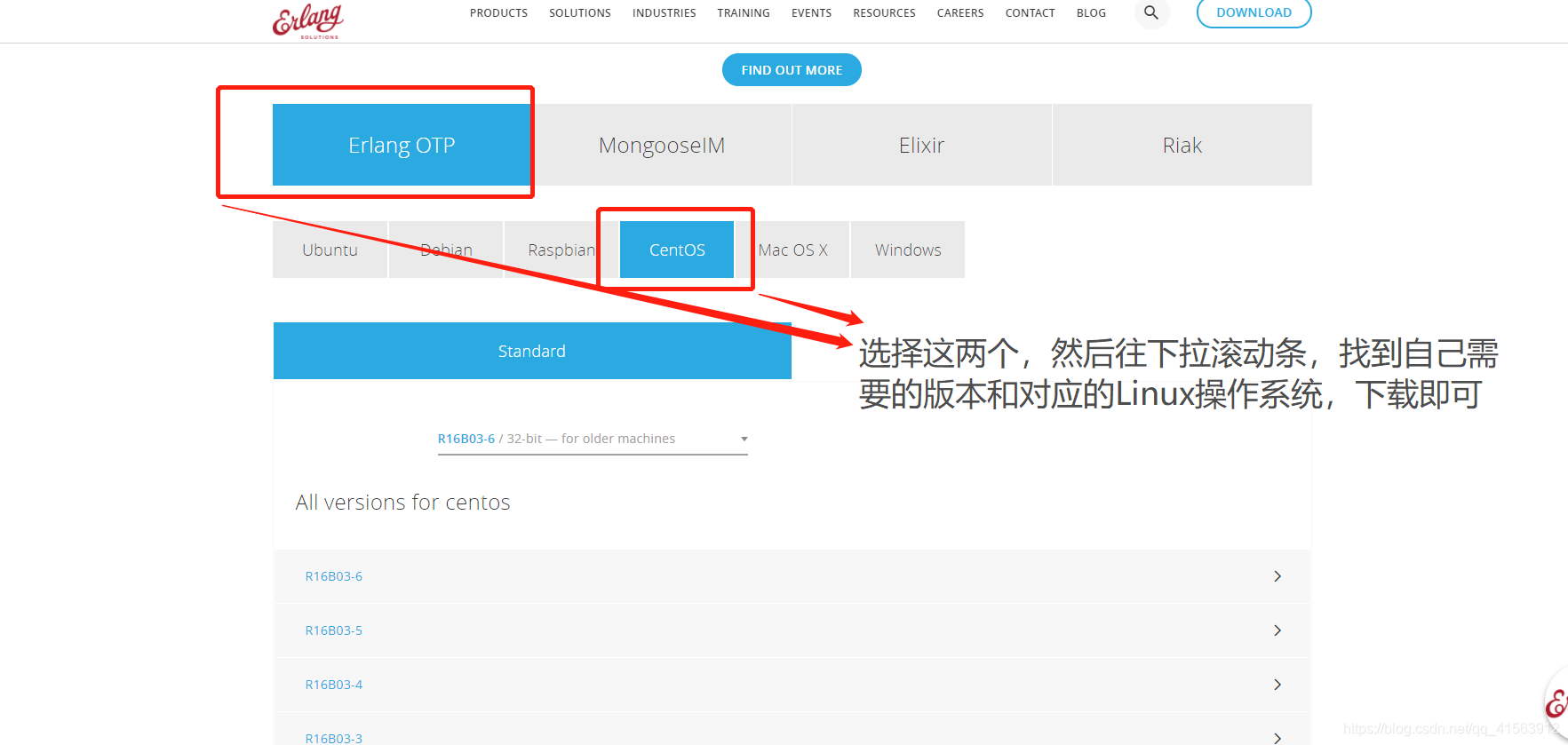
Task: Open the R16B03-4 version row link
Action: (334, 685)
